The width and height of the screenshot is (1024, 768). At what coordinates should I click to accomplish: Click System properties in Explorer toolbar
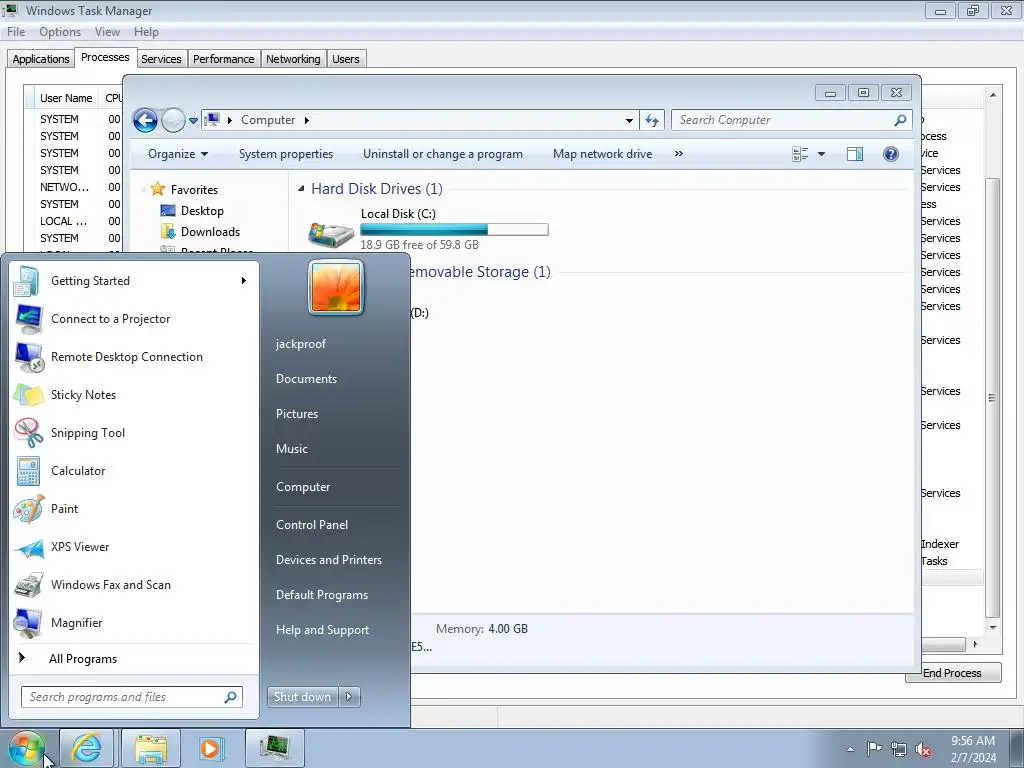[285, 154]
